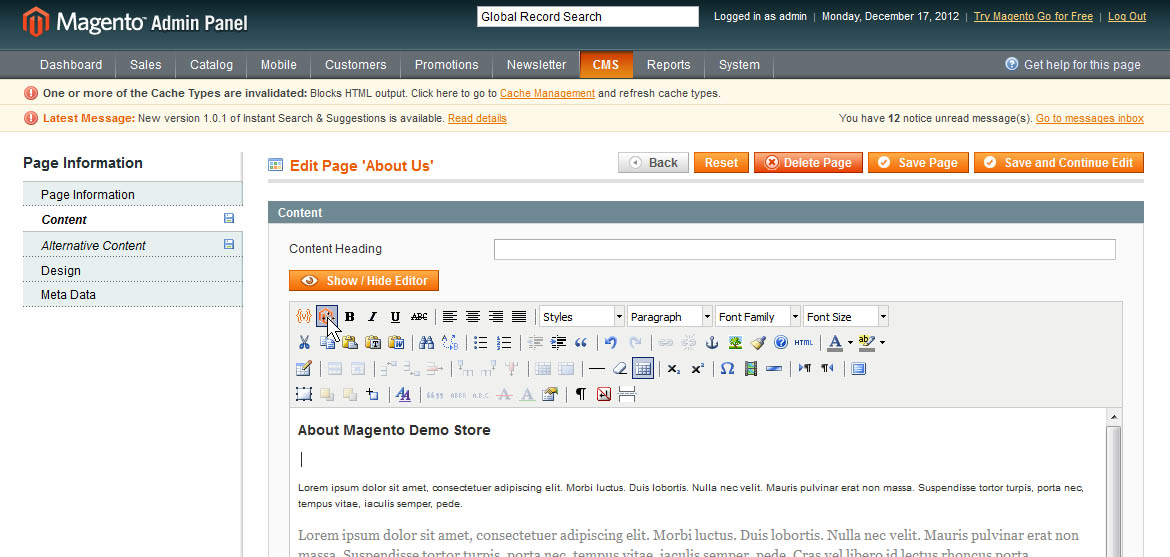
Task: Click the Copy icon in editor toolbar
Action: pos(327,343)
